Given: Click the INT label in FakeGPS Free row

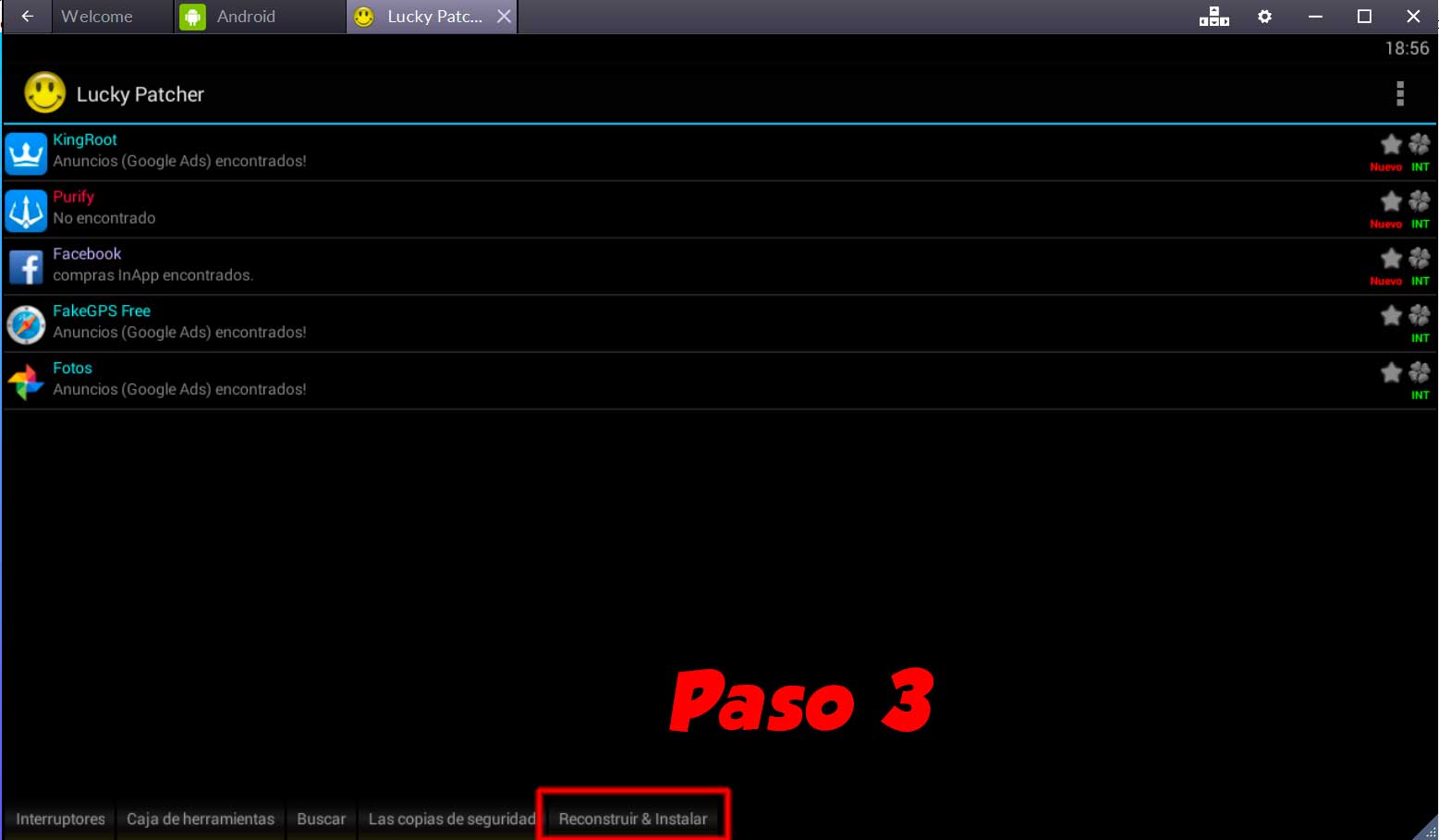Looking at the screenshot, I should pos(1421,338).
